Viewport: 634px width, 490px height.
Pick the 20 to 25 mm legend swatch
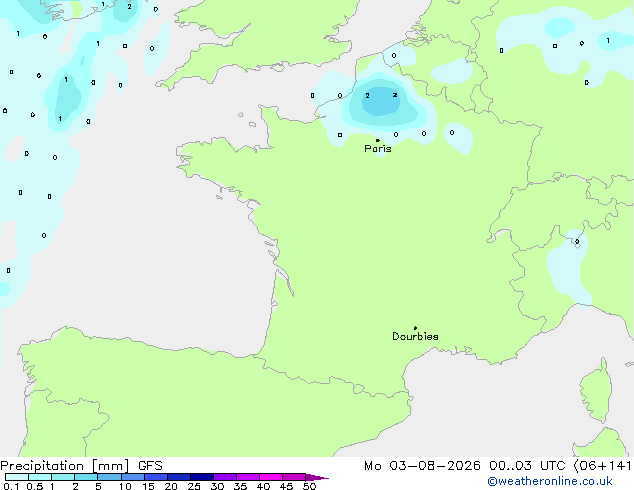[x=179, y=477]
